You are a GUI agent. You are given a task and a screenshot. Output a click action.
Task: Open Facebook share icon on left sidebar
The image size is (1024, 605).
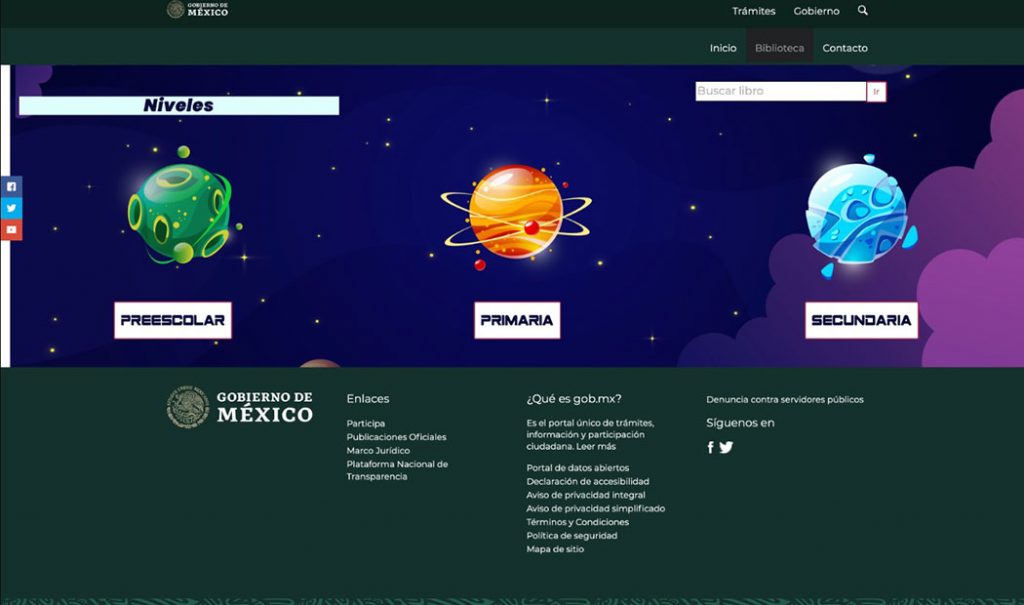pyautogui.click(x=11, y=186)
